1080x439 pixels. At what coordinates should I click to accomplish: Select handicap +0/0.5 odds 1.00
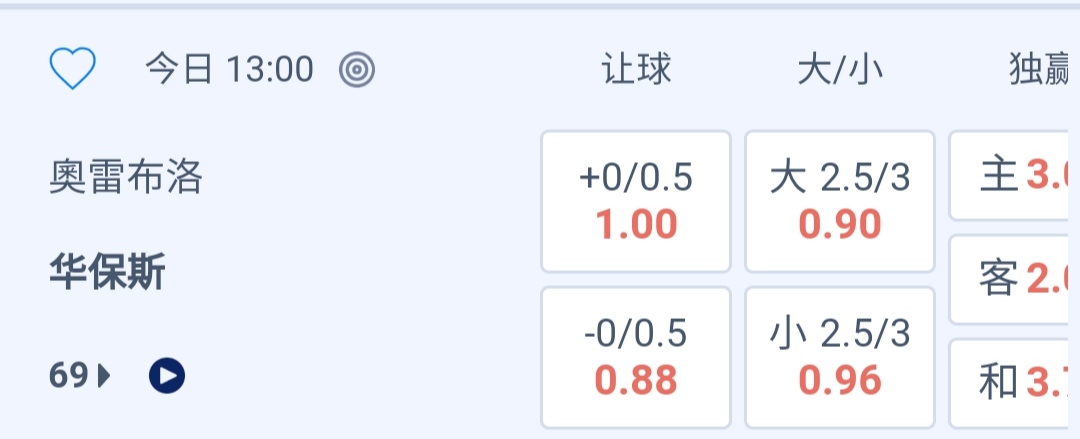636,202
